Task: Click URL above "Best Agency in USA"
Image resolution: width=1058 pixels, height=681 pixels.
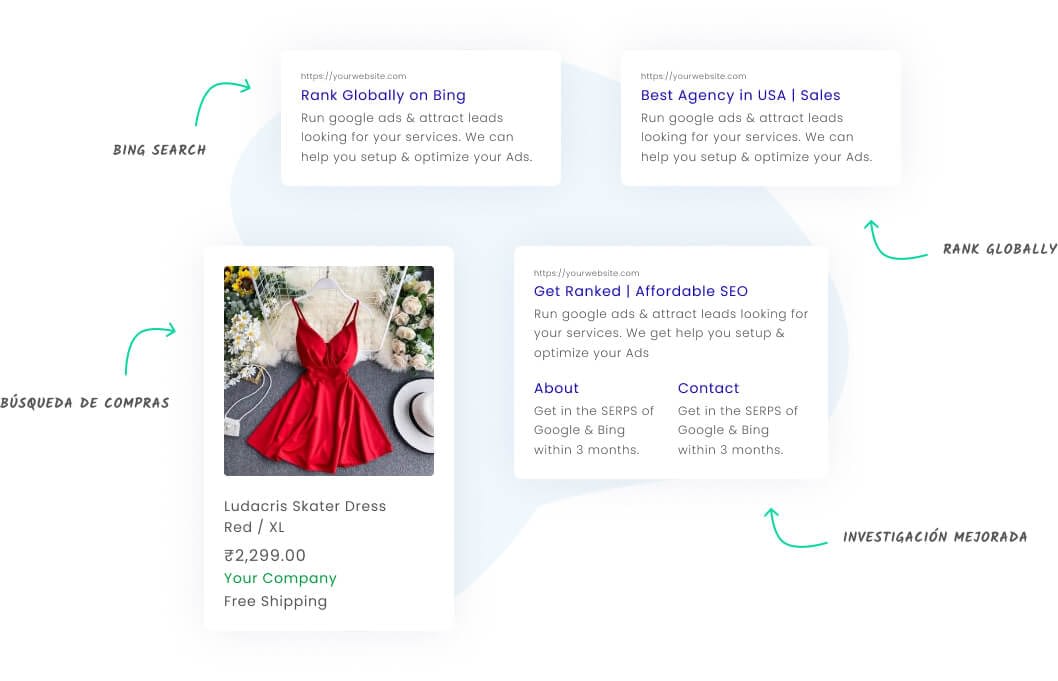Action: (x=693, y=76)
